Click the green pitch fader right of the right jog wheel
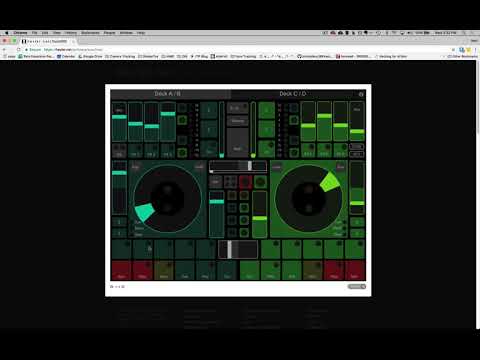This screenshot has height=360, width=480. (x=357, y=188)
